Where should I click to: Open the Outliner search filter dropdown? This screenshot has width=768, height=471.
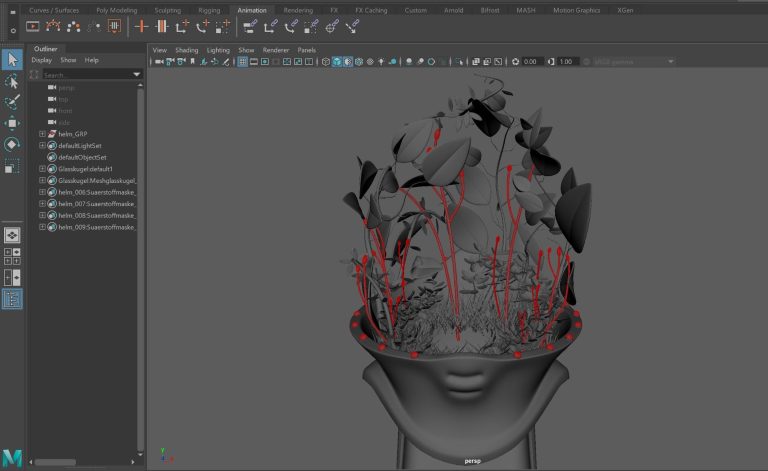(137, 74)
